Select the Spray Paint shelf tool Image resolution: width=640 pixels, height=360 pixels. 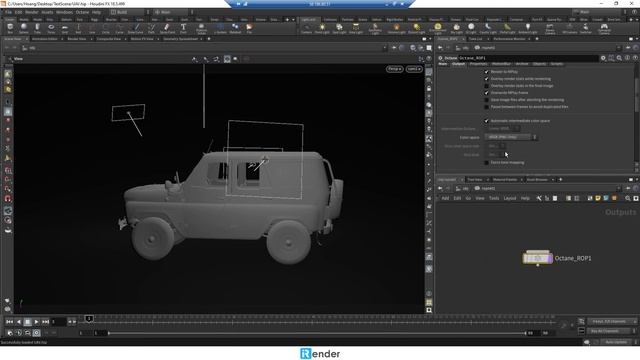[x=167, y=28]
